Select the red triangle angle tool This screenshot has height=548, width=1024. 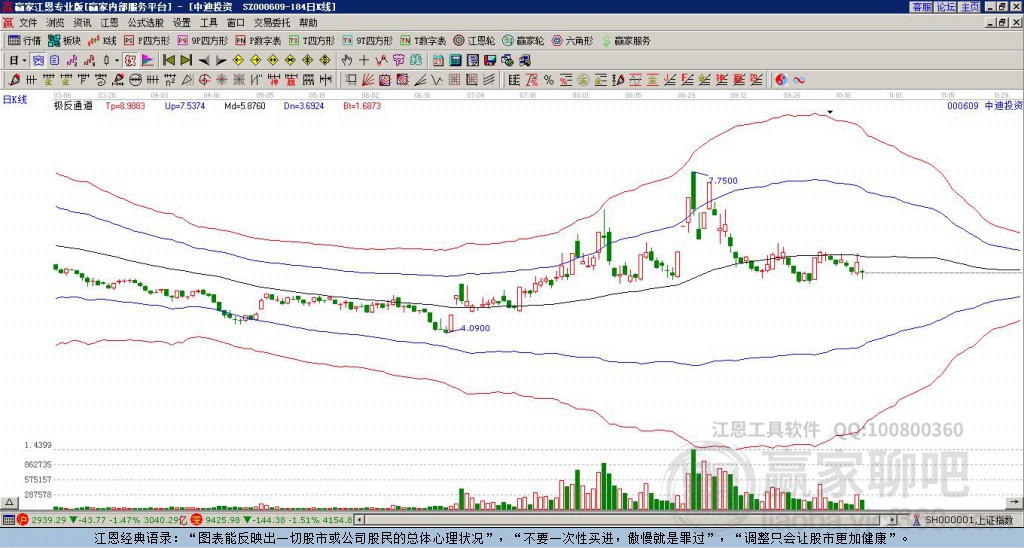pyautogui.click(x=187, y=80)
